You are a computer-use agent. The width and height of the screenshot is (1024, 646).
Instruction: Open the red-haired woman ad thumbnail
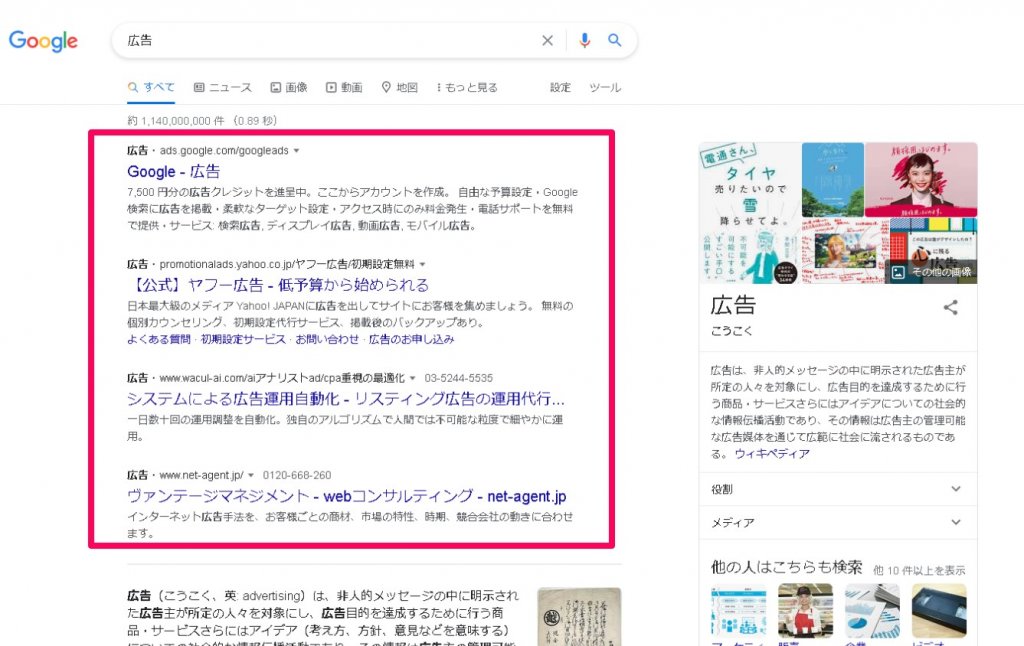pyautogui.click(x=921, y=180)
